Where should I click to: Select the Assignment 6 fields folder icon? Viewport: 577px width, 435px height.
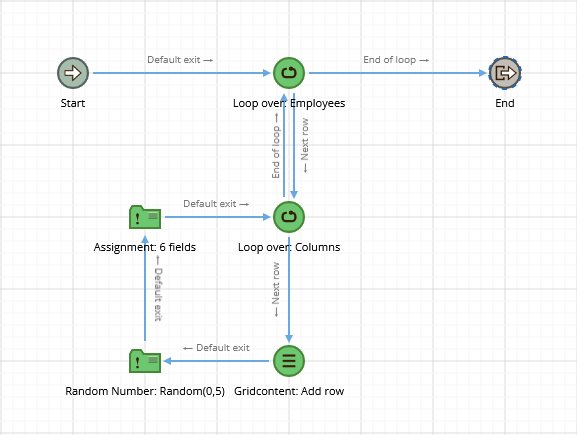point(145,217)
